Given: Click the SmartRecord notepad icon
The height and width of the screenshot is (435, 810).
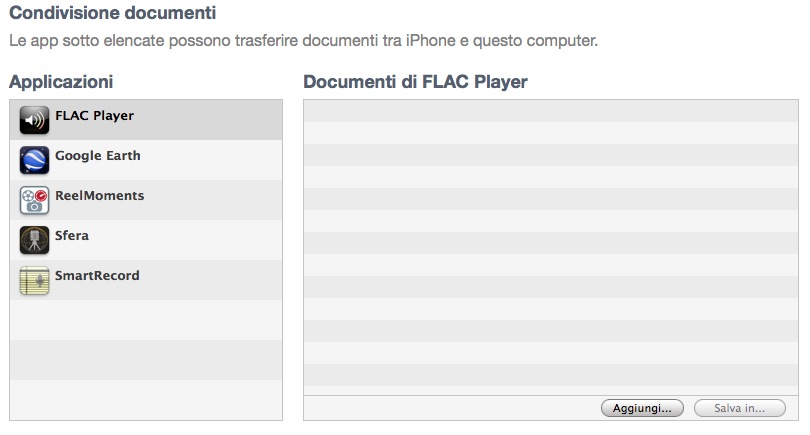Looking at the screenshot, I should tap(34, 280).
